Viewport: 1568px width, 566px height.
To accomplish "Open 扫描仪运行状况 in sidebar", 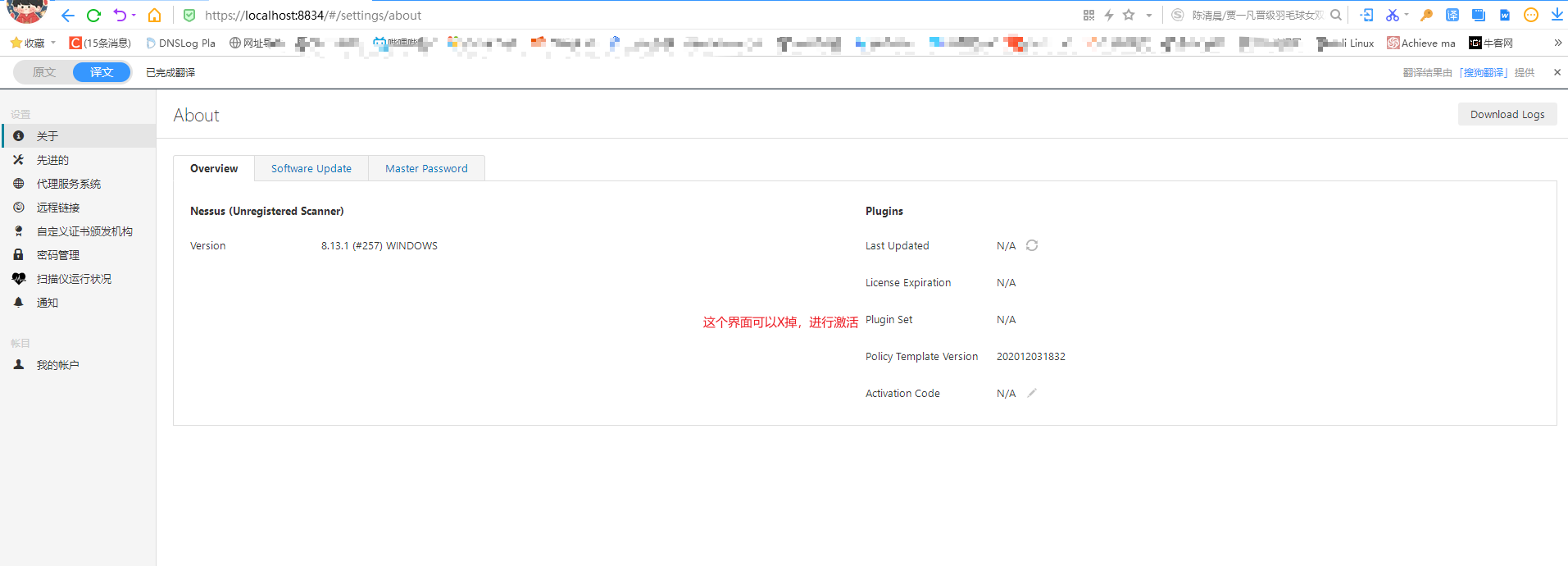I will point(78,279).
